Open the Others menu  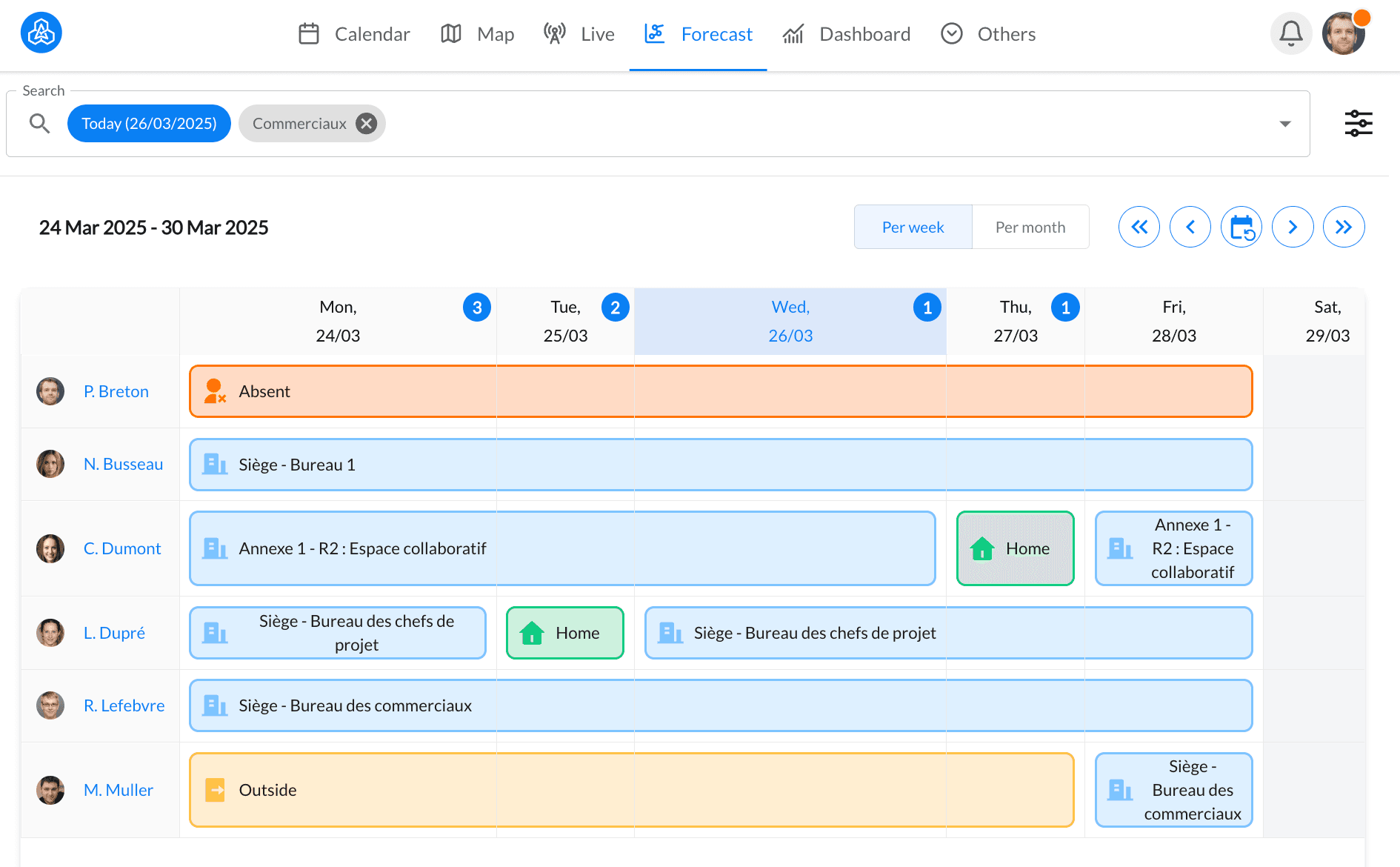point(988,34)
